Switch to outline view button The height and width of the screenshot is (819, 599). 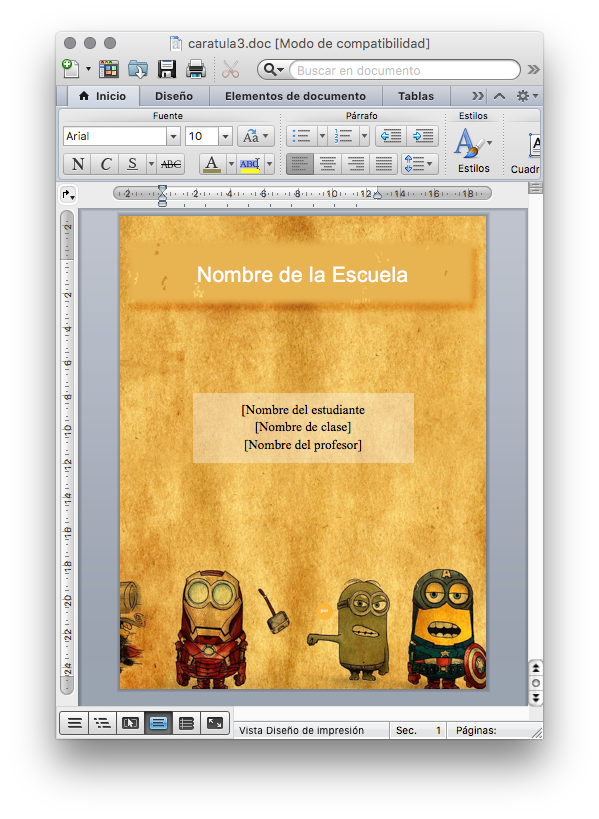pyautogui.click(x=102, y=723)
